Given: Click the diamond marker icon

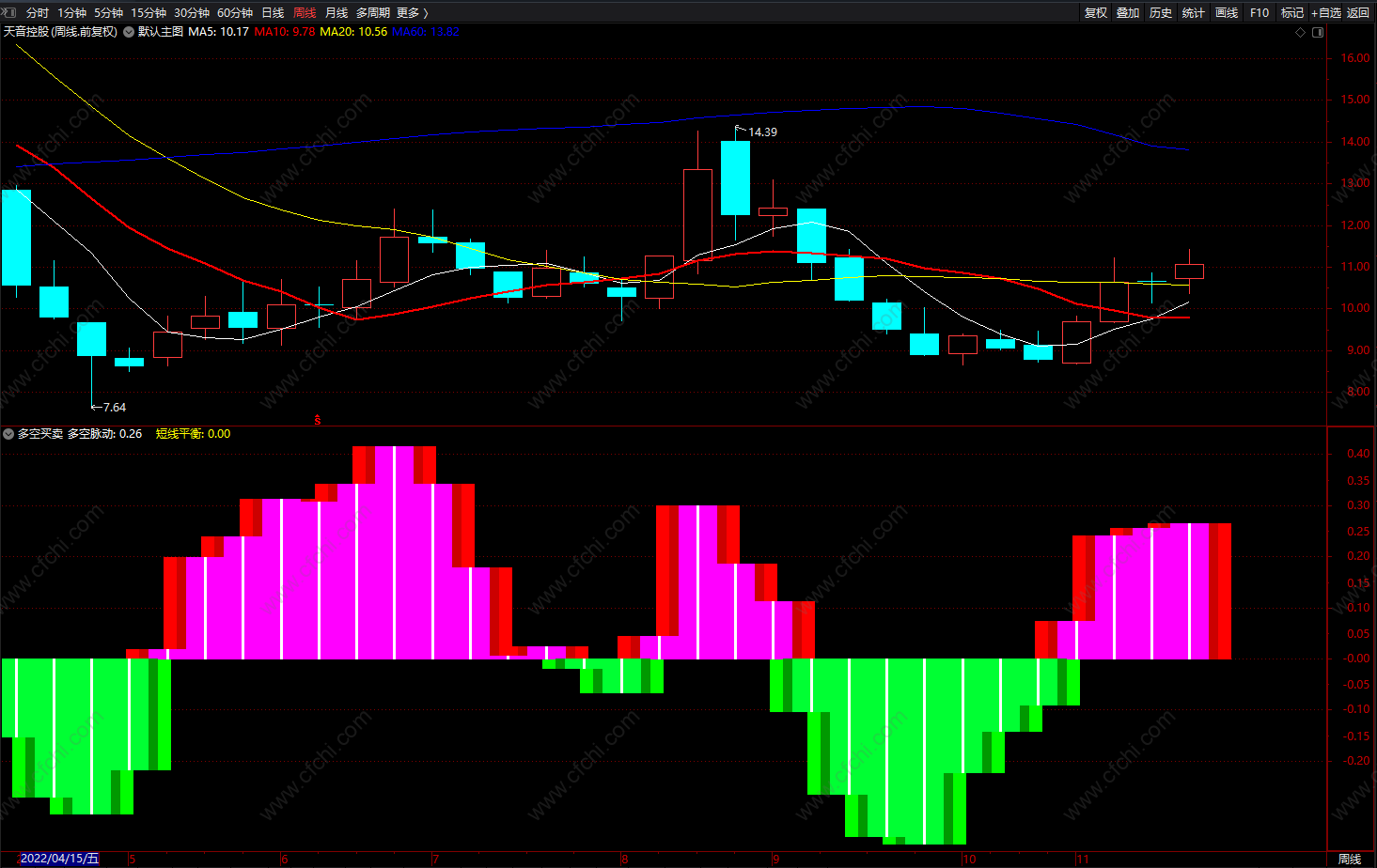Looking at the screenshot, I should (1301, 32).
